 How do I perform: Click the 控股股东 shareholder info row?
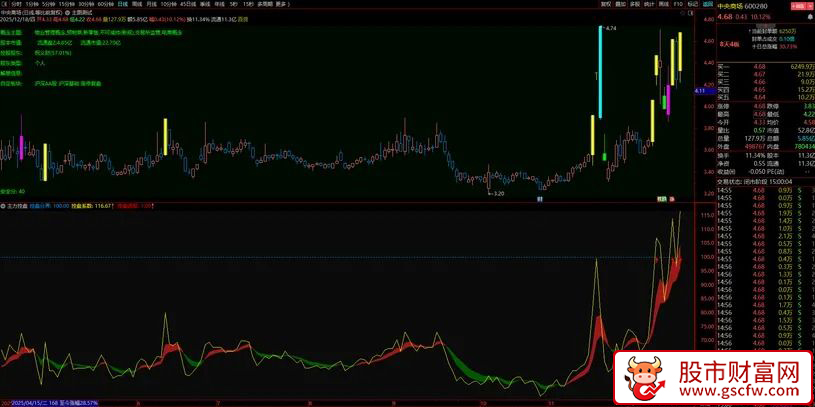pyautogui.click(x=36, y=52)
